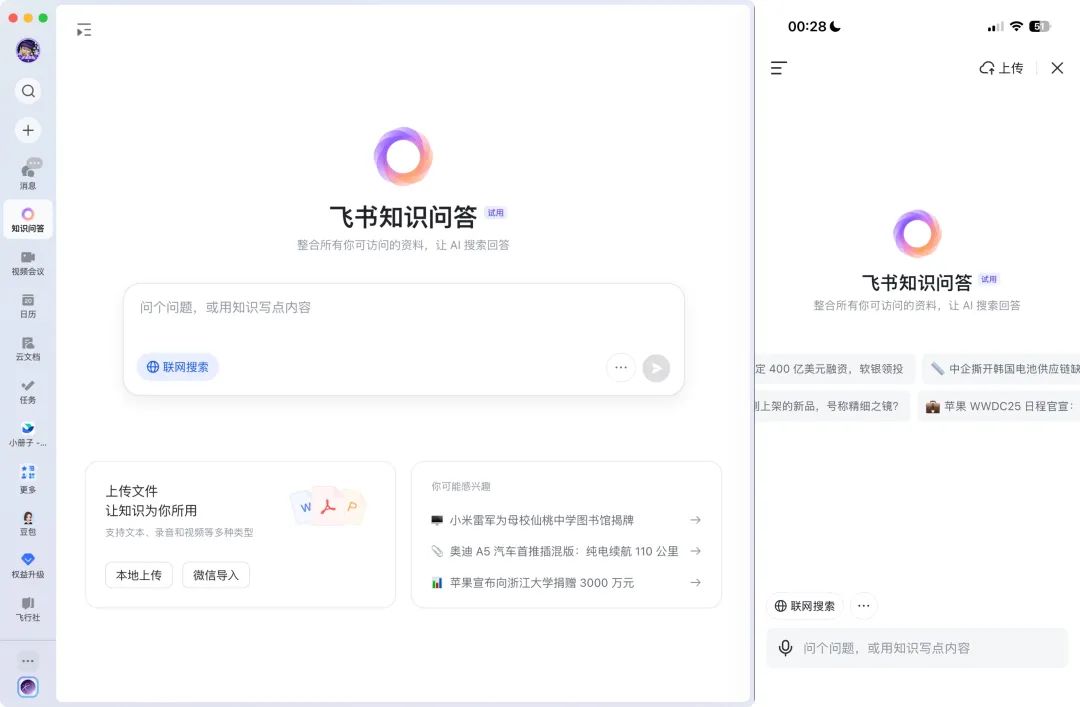The width and height of the screenshot is (1080, 707).
Task: Open 权益升级 upgrade item
Action: point(28,565)
